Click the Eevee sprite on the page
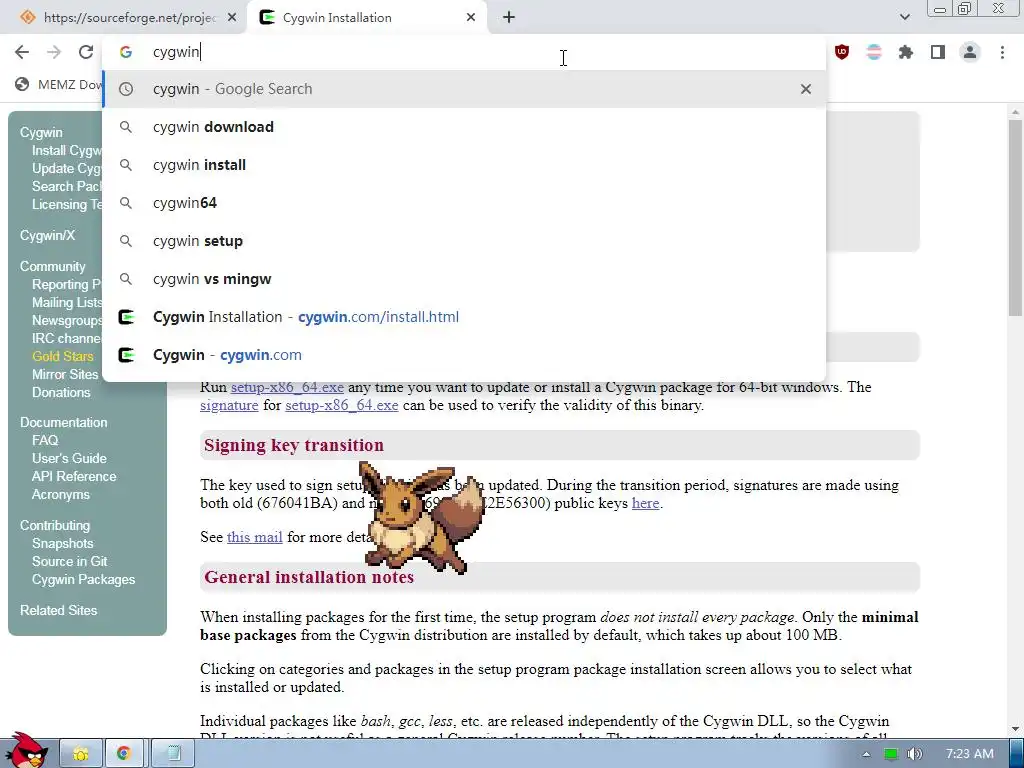Viewport: 1024px width, 768px height. (x=422, y=519)
